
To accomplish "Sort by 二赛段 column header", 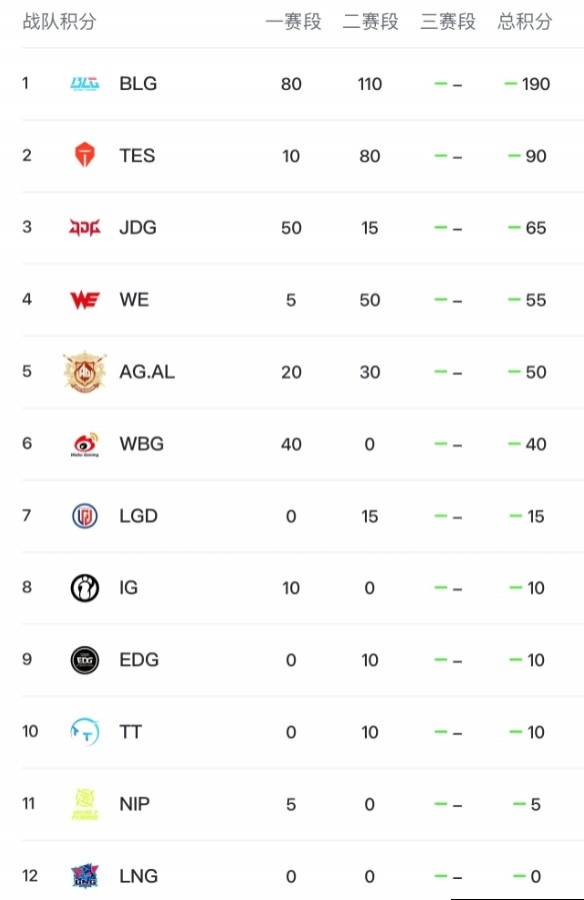I will (370, 22).
